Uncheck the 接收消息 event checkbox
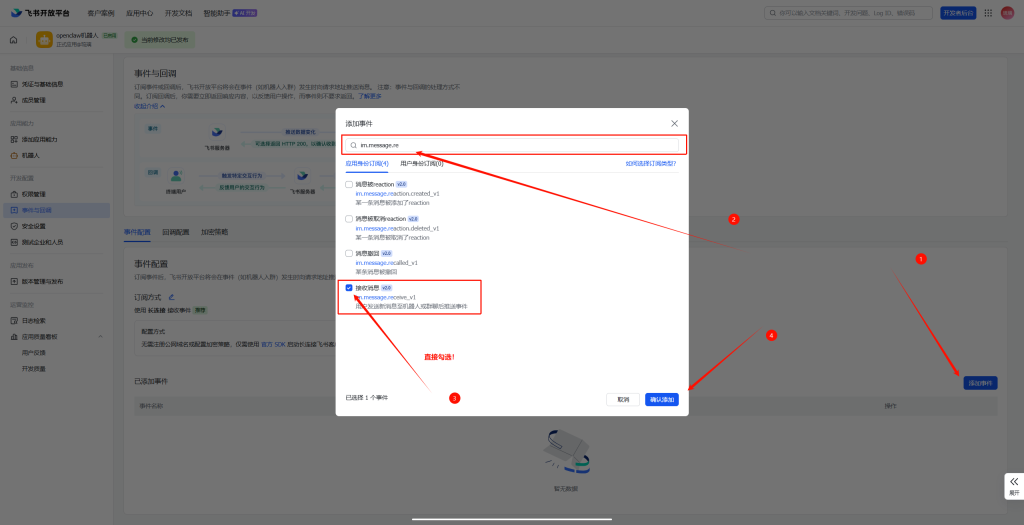 349,288
